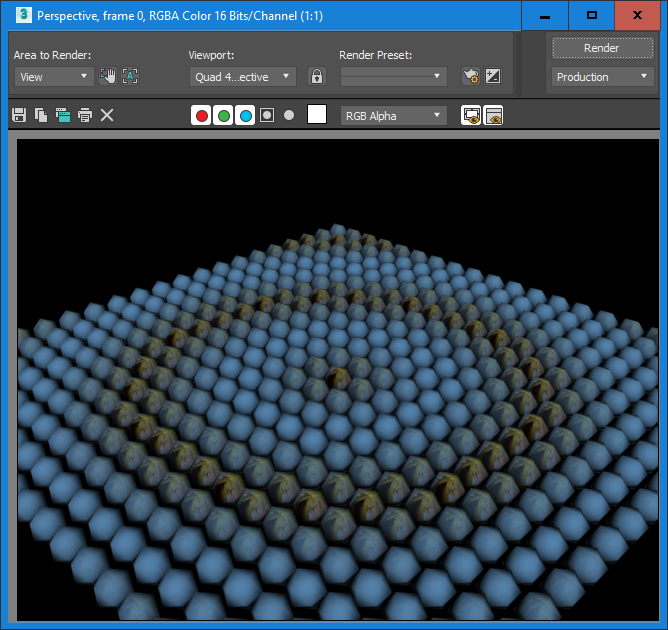668x630 pixels.
Task: Toggle the Lock to Viewport padlock
Action: coord(317,76)
